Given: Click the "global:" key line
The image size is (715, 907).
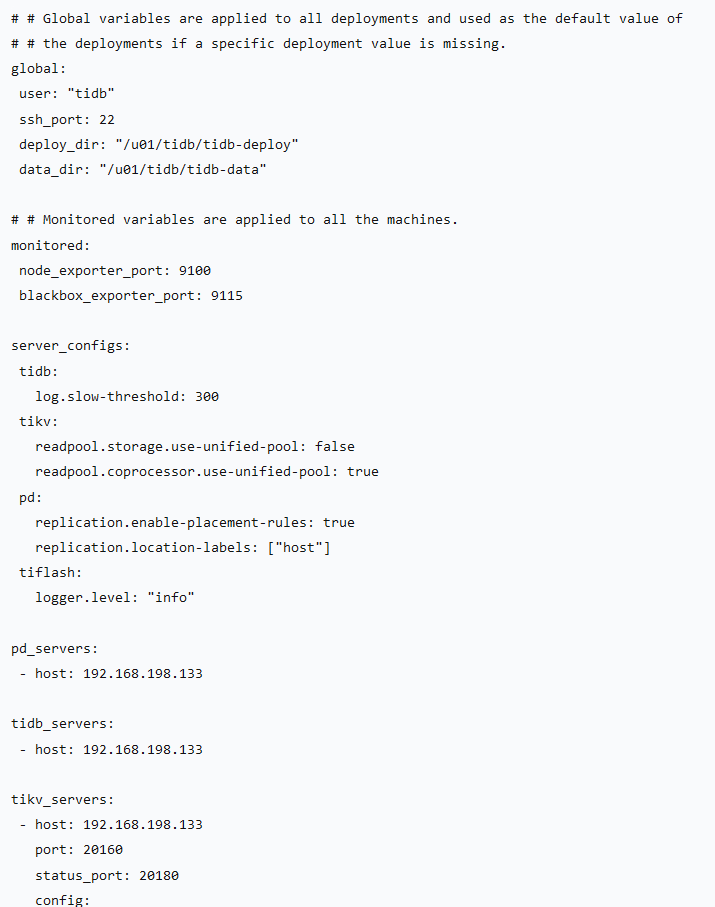Looking at the screenshot, I should click(x=38, y=68).
